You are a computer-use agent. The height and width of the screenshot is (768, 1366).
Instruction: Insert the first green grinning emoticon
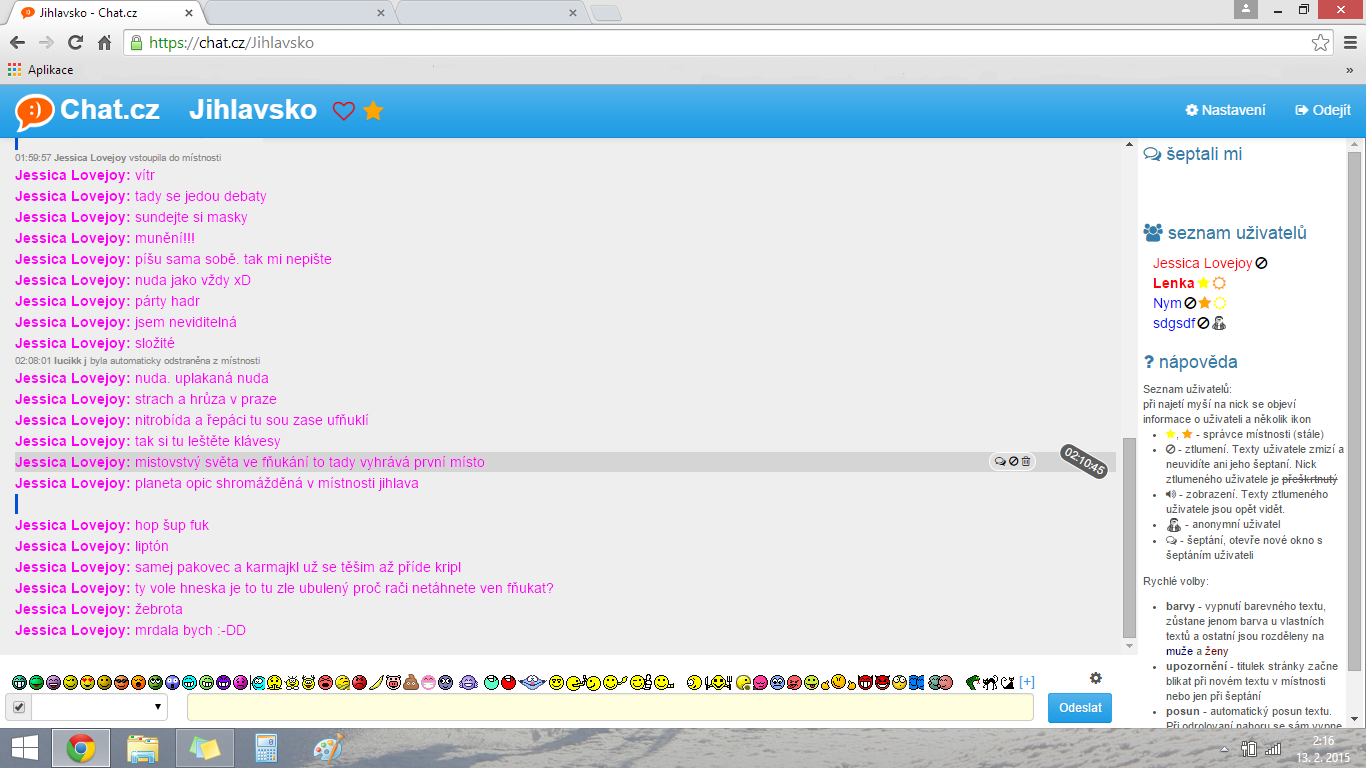click(x=20, y=682)
